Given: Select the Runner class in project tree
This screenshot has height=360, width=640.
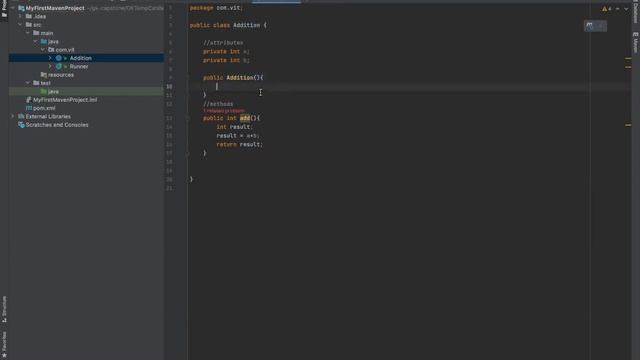Looking at the screenshot, I should [x=79, y=67].
